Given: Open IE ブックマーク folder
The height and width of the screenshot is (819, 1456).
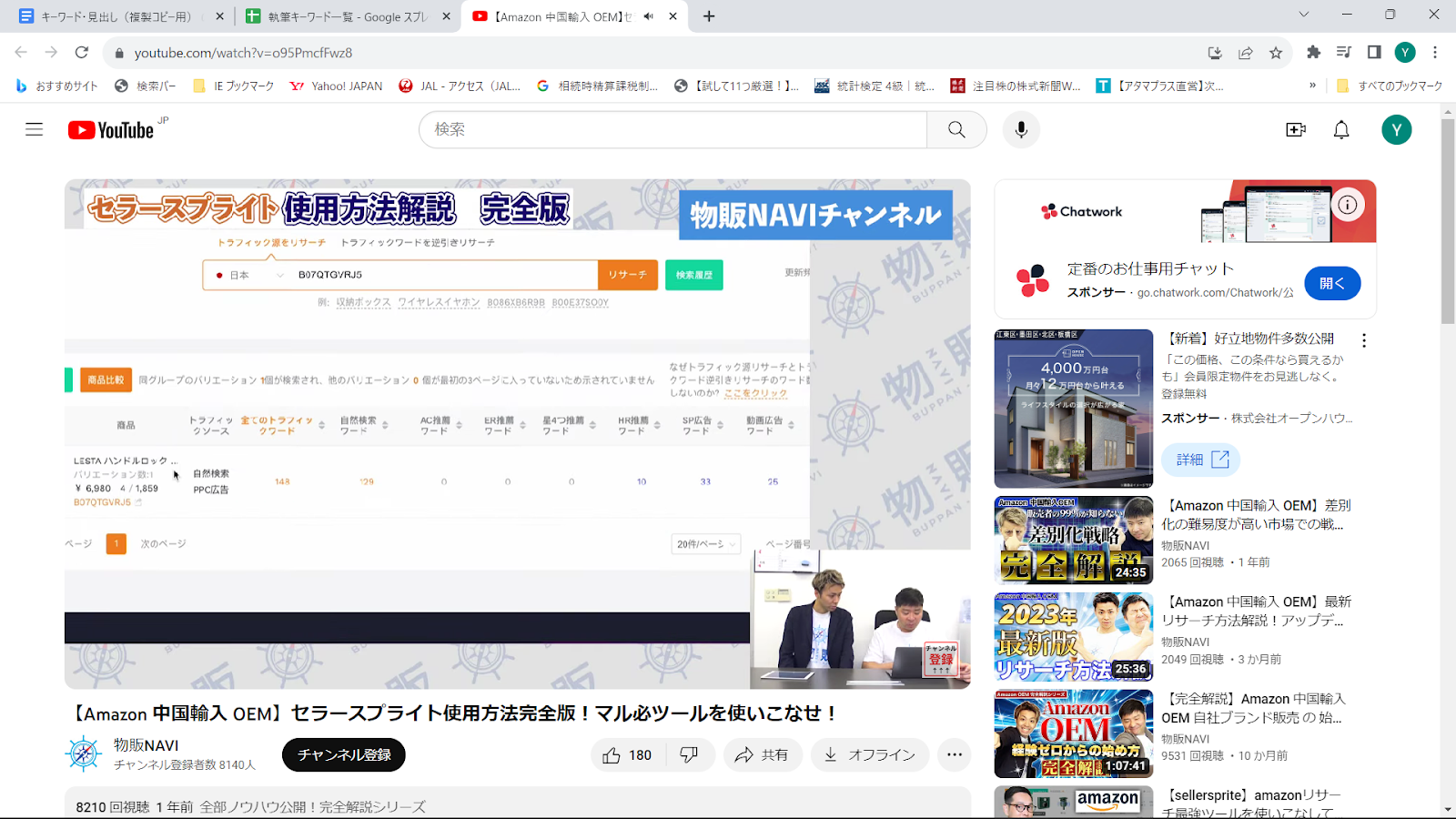Looking at the screenshot, I should 234,86.
